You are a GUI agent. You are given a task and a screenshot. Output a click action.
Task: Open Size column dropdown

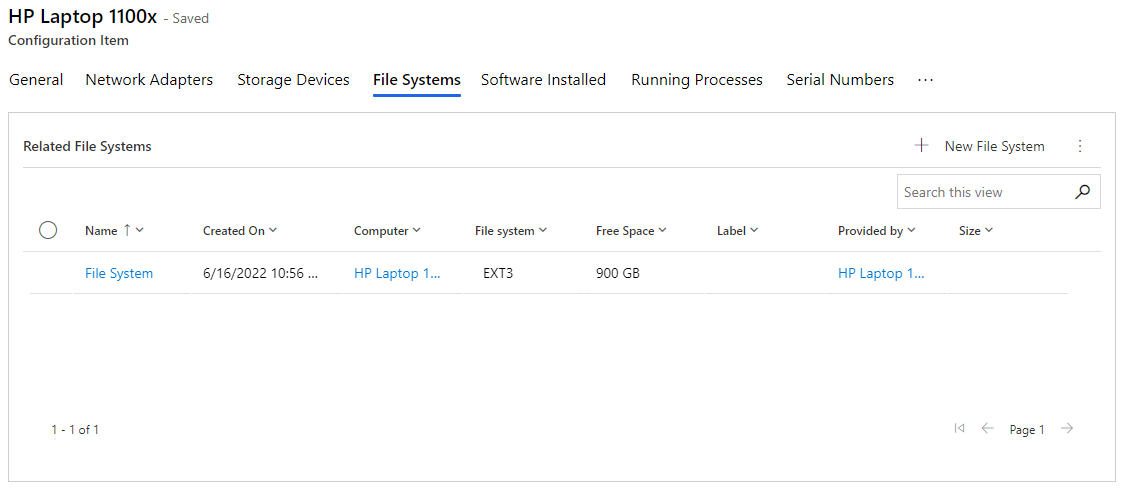point(989,231)
